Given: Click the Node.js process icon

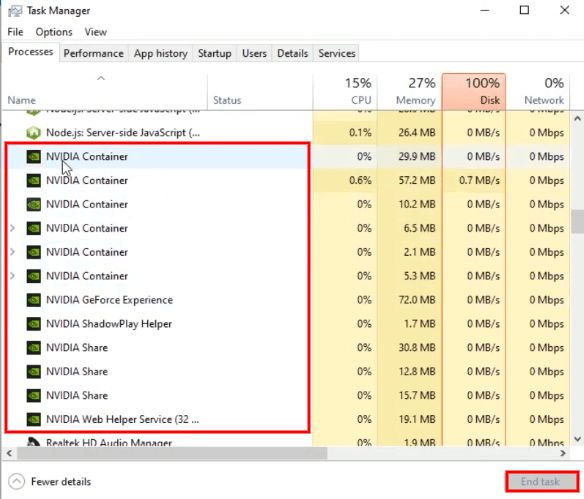Looking at the screenshot, I should tap(34, 133).
